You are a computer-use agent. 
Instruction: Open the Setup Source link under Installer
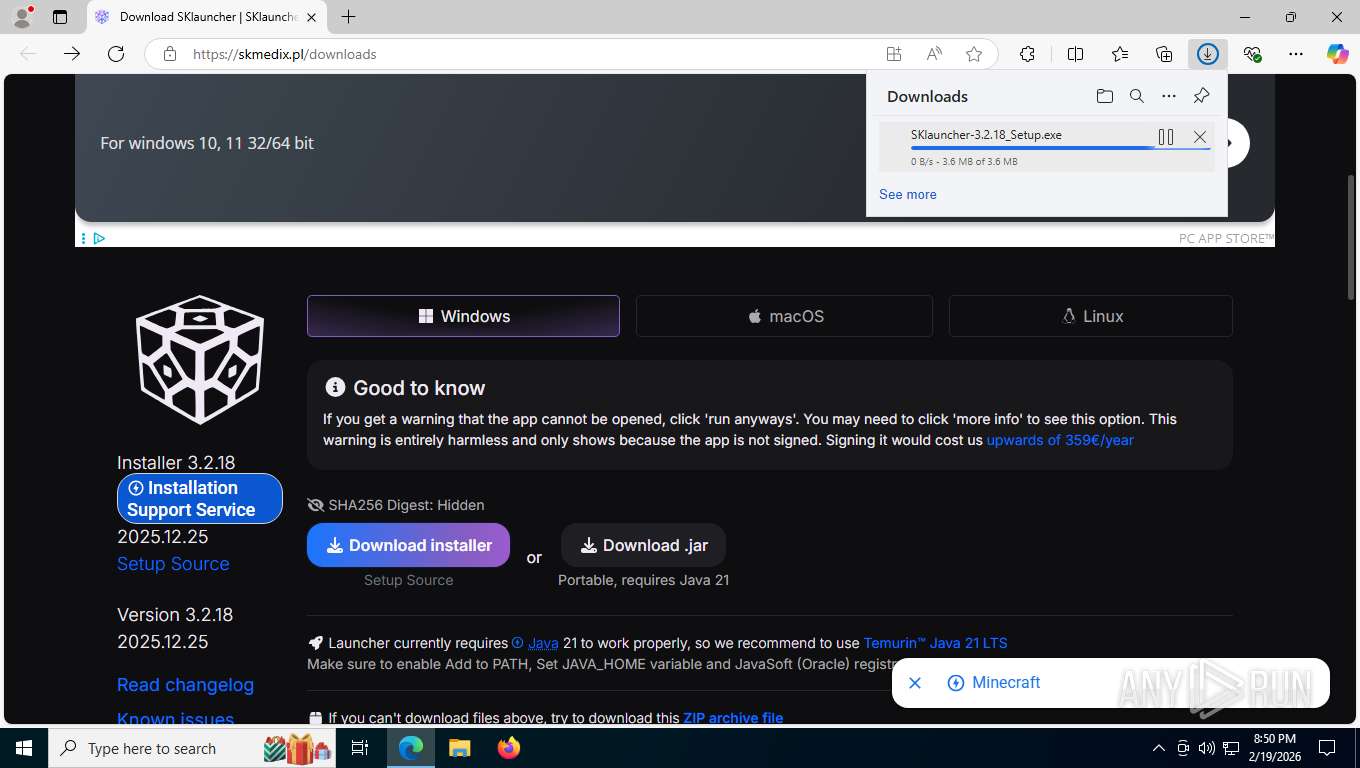[173, 564]
